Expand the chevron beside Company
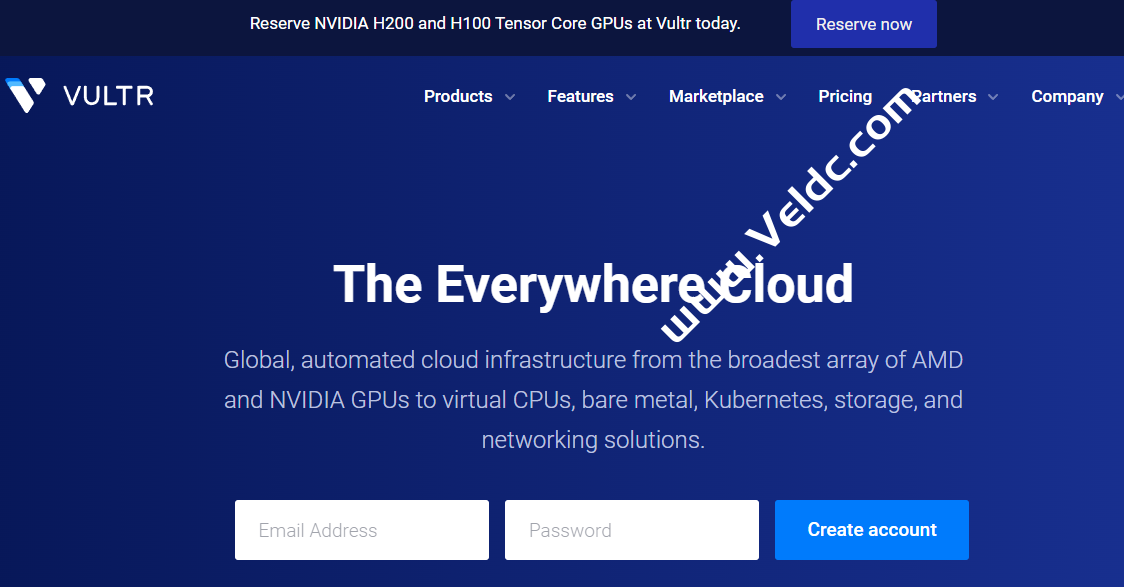The width and height of the screenshot is (1124, 587). pyautogui.click(x=1118, y=97)
